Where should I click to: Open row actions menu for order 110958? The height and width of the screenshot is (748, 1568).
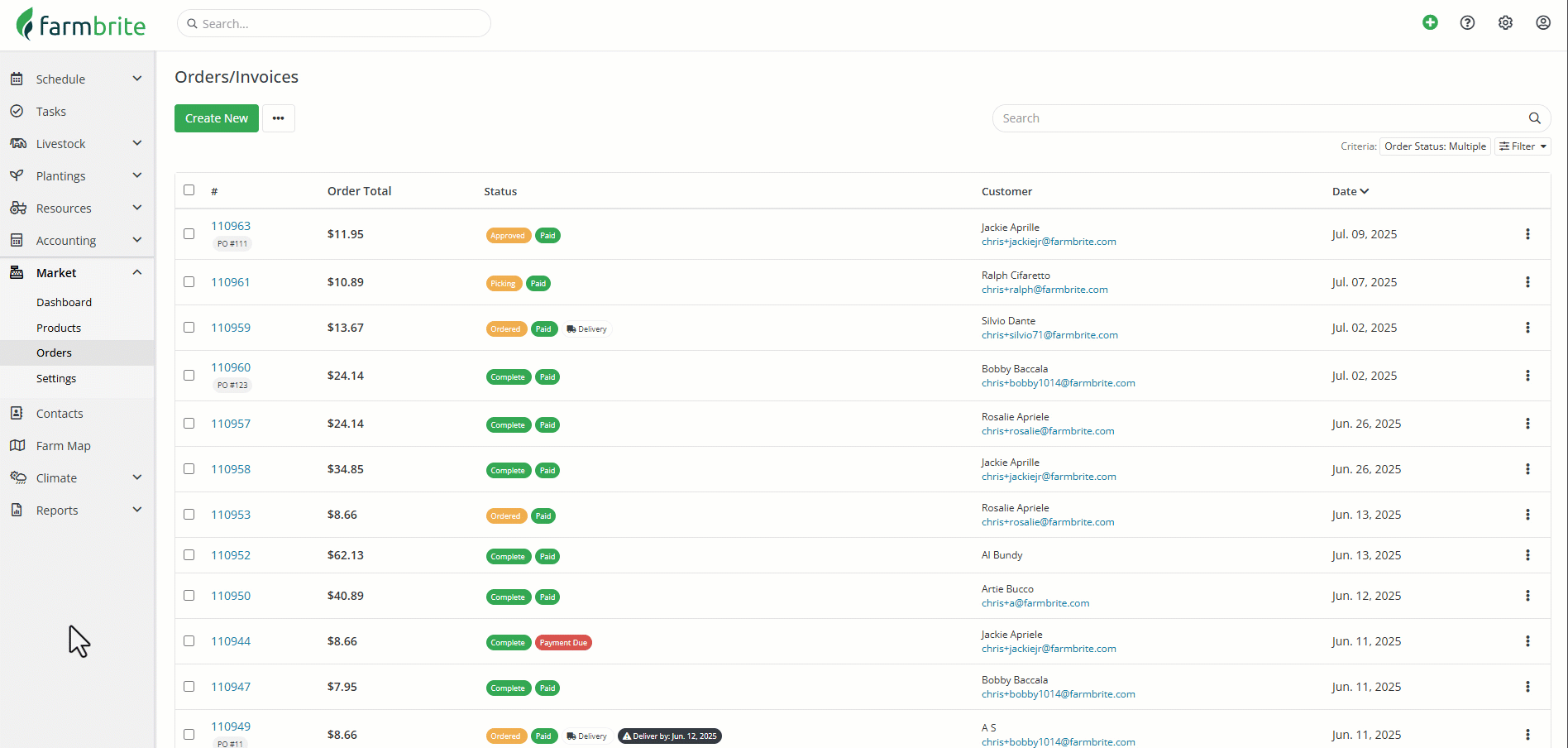point(1527,469)
